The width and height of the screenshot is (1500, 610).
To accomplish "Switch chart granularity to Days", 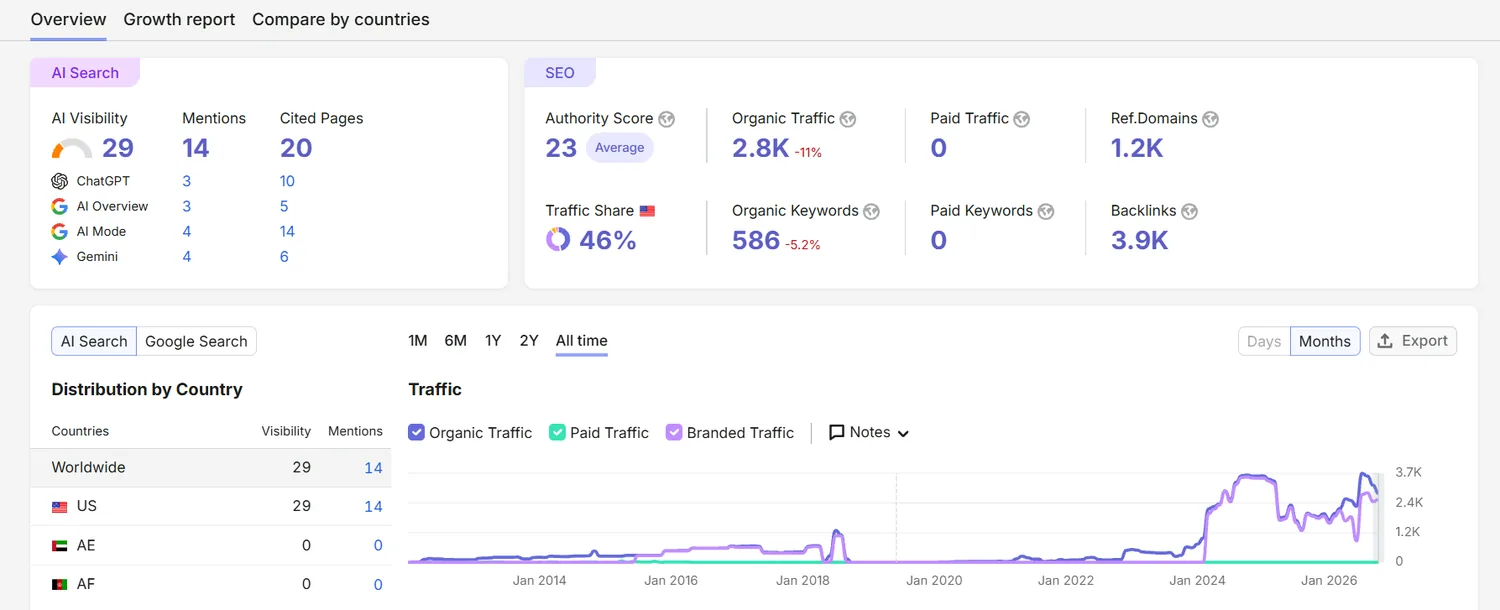I will (1264, 341).
